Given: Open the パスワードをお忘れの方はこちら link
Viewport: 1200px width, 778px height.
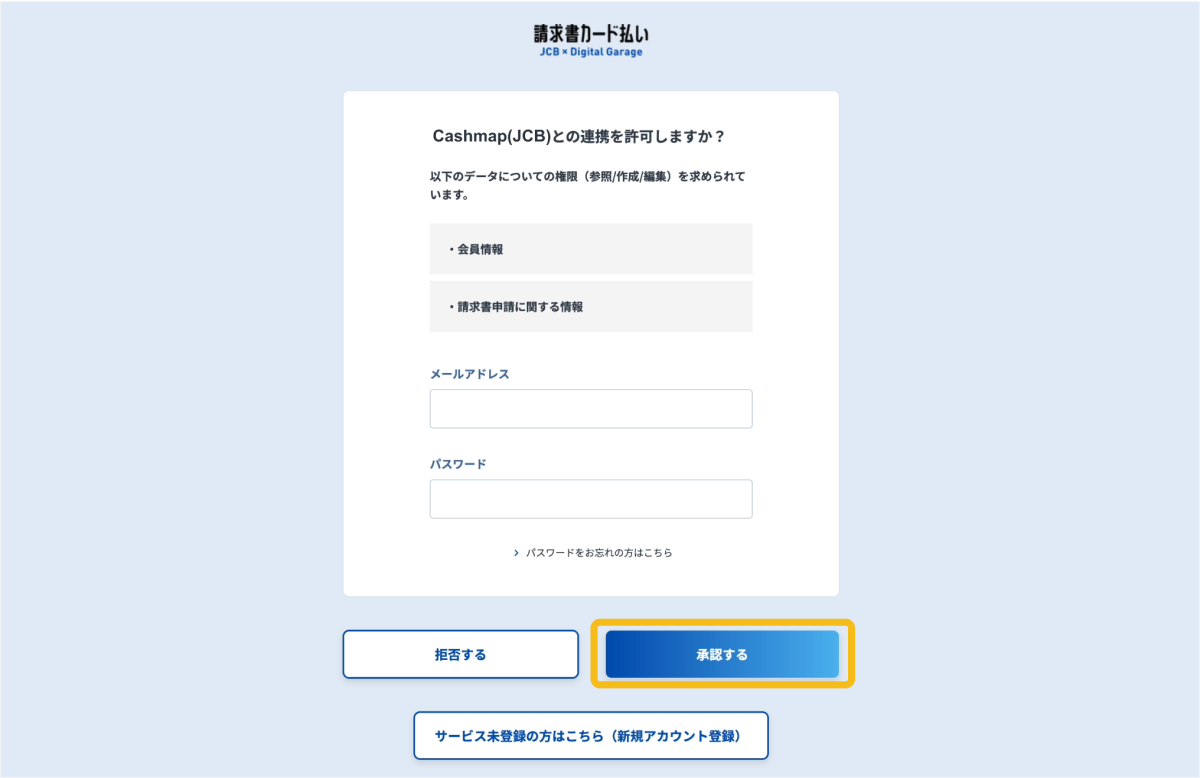Looking at the screenshot, I should pyautogui.click(x=599, y=552).
